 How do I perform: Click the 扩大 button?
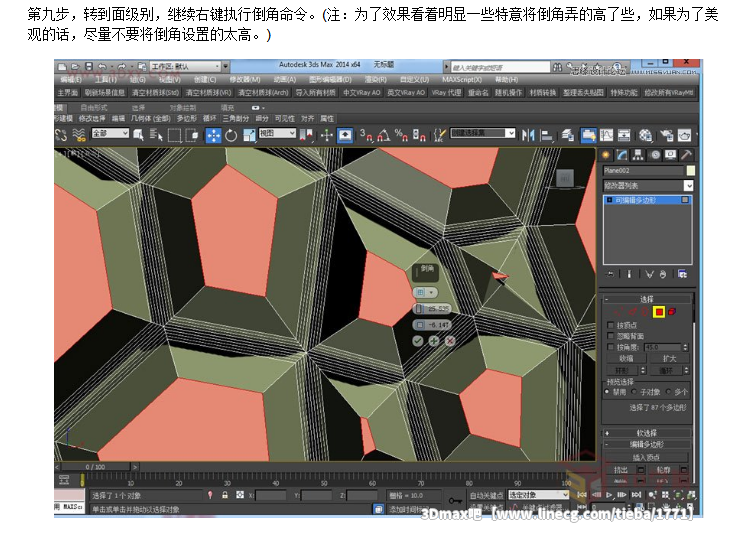click(669, 358)
